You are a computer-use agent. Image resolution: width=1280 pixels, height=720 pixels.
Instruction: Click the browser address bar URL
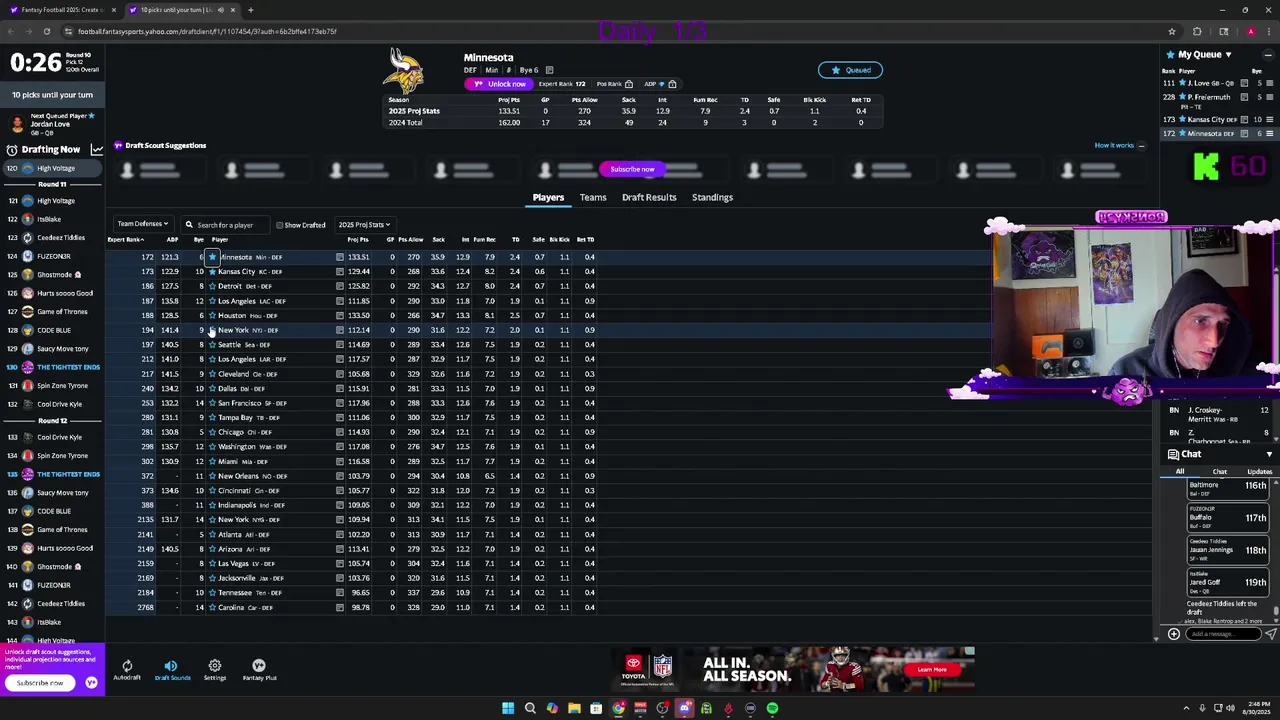[x=207, y=31]
